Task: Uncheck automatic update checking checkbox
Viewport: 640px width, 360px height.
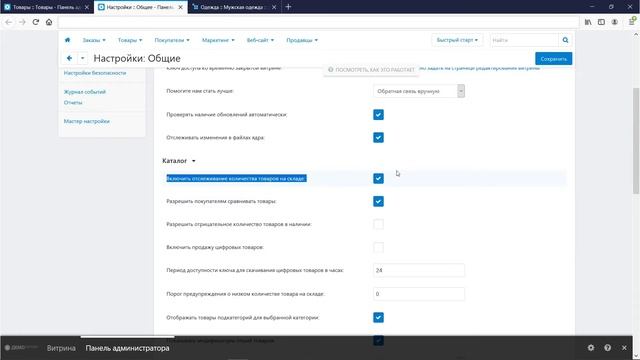Action: coord(378,115)
